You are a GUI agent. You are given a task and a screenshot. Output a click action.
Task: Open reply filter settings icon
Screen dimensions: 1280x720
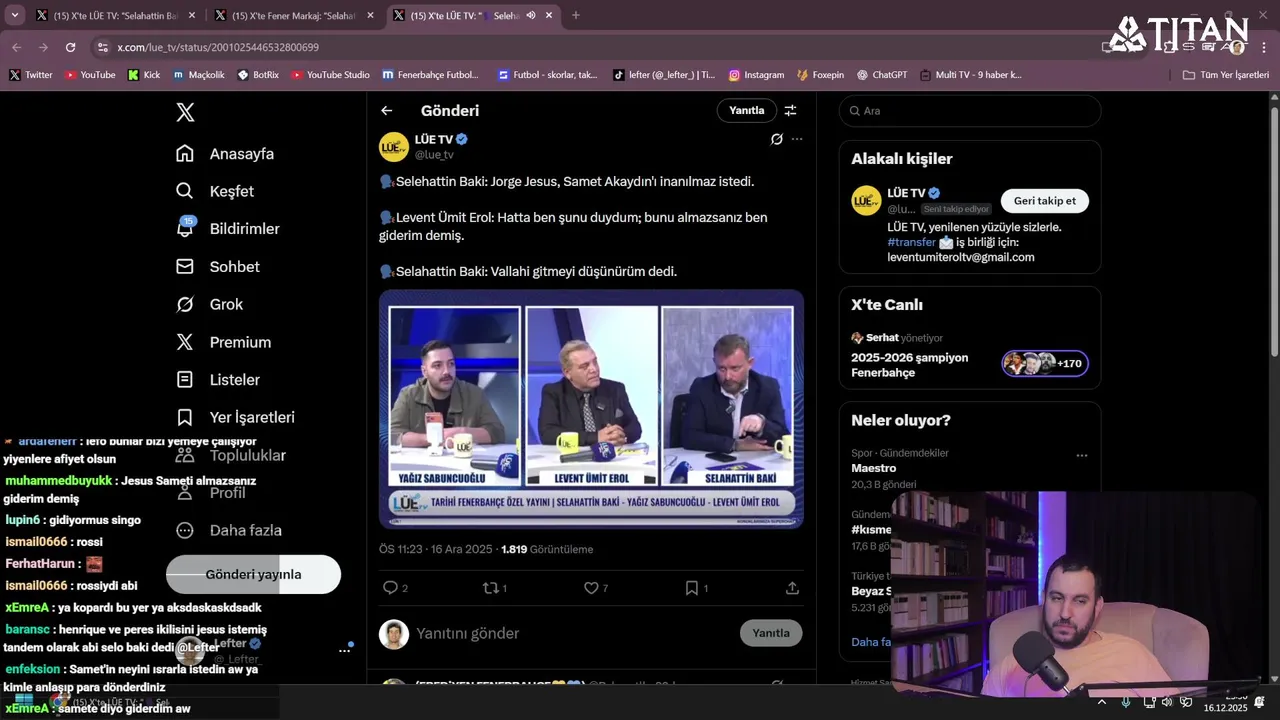[790, 111]
